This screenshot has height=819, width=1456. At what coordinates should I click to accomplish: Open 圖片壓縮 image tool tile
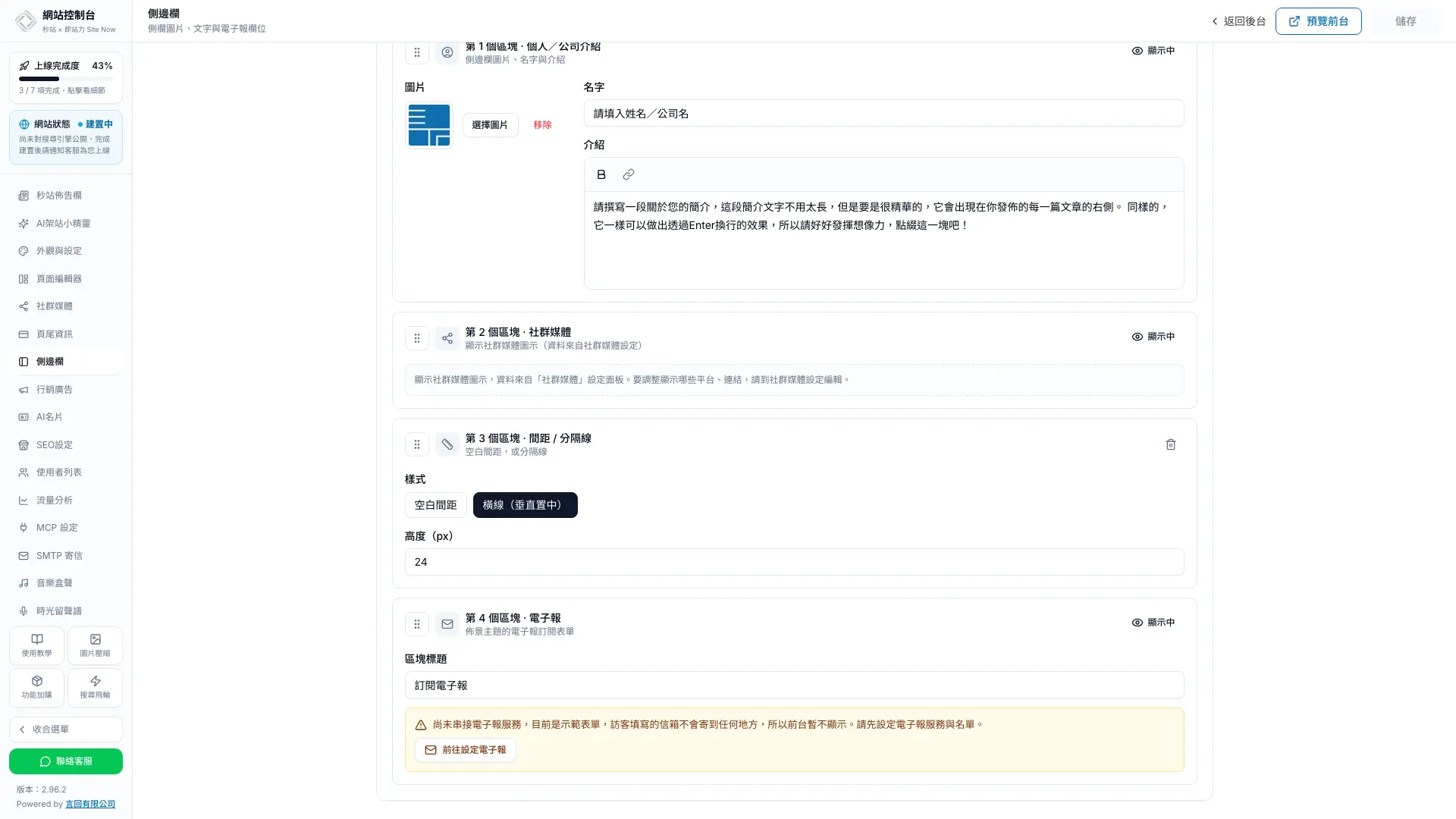point(95,645)
